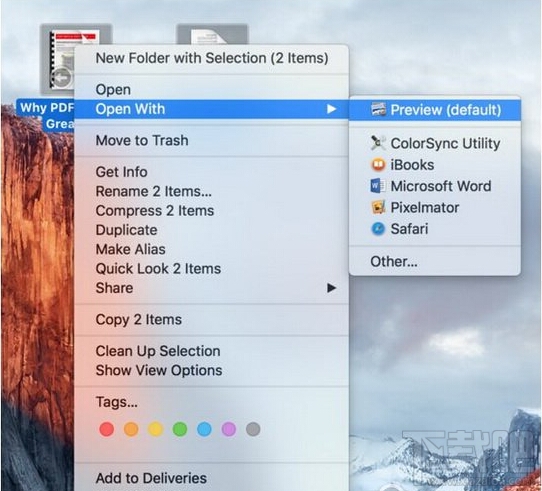This screenshot has height=491, width=542.
Task: Click the iBooks app icon
Action: [x=378, y=165]
